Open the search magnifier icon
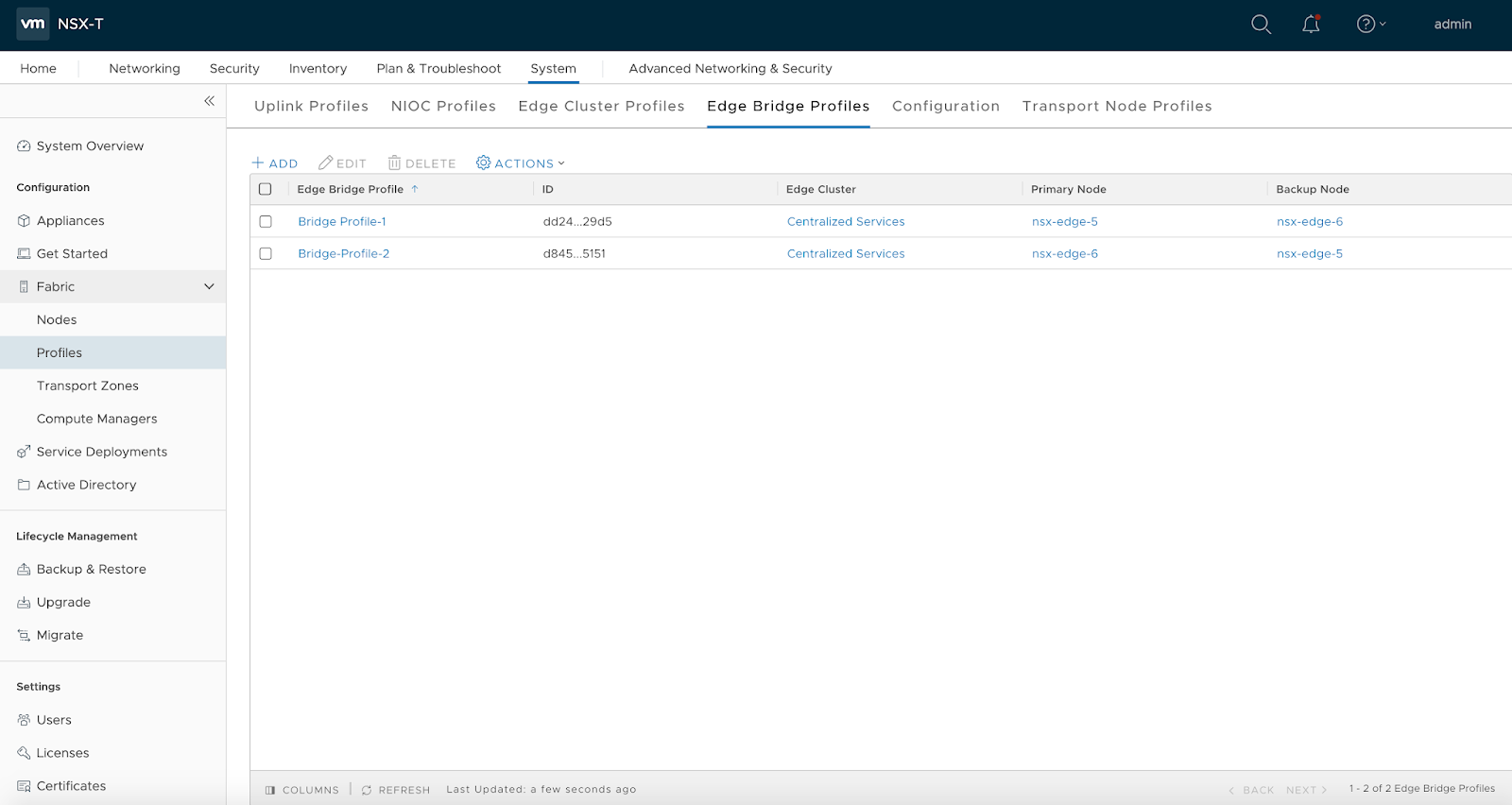 tap(1261, 25)
